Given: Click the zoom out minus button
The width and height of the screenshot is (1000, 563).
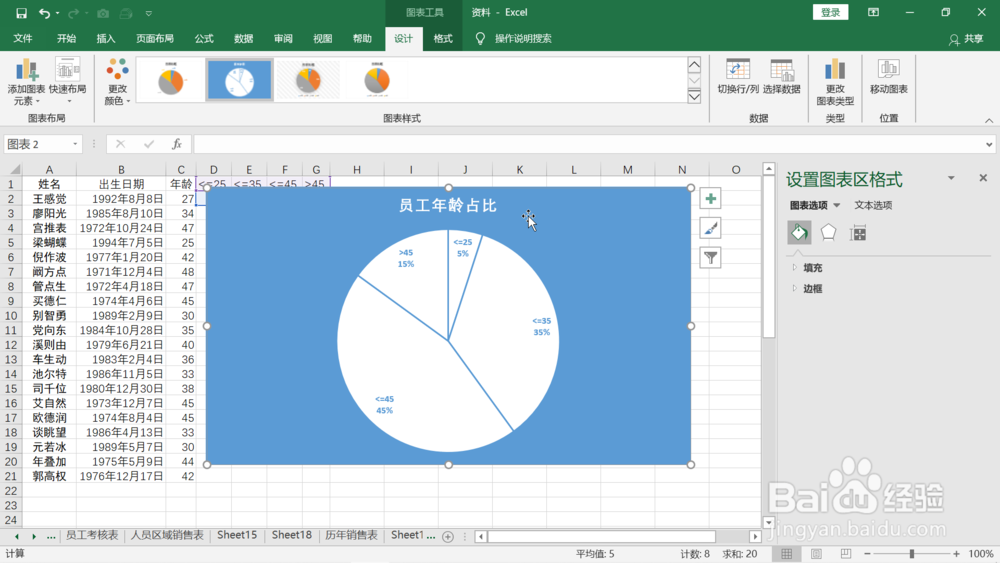Looking at the screenshot, I should click(x=867, y=553).
